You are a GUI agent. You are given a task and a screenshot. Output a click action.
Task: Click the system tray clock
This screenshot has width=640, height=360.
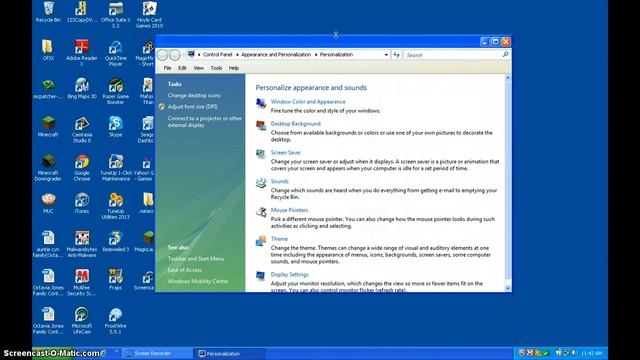(591, 353)
